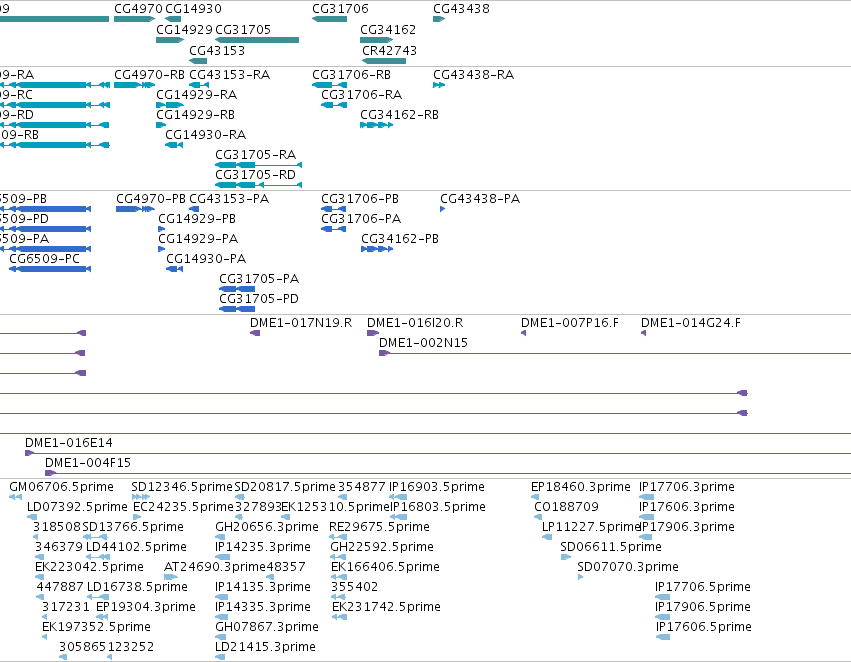Click the CG43153-RA transcript label

(230, 74)
